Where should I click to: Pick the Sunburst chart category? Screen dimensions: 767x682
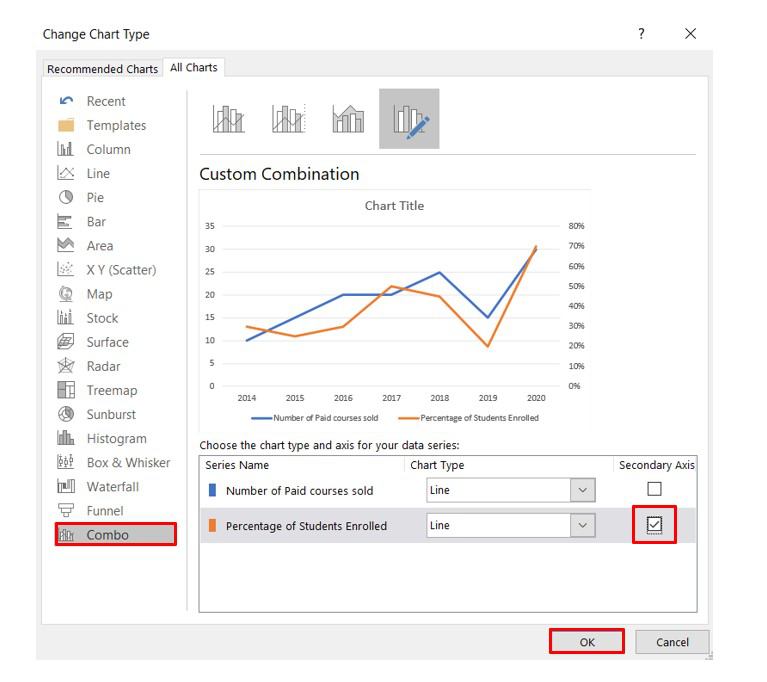111,414
